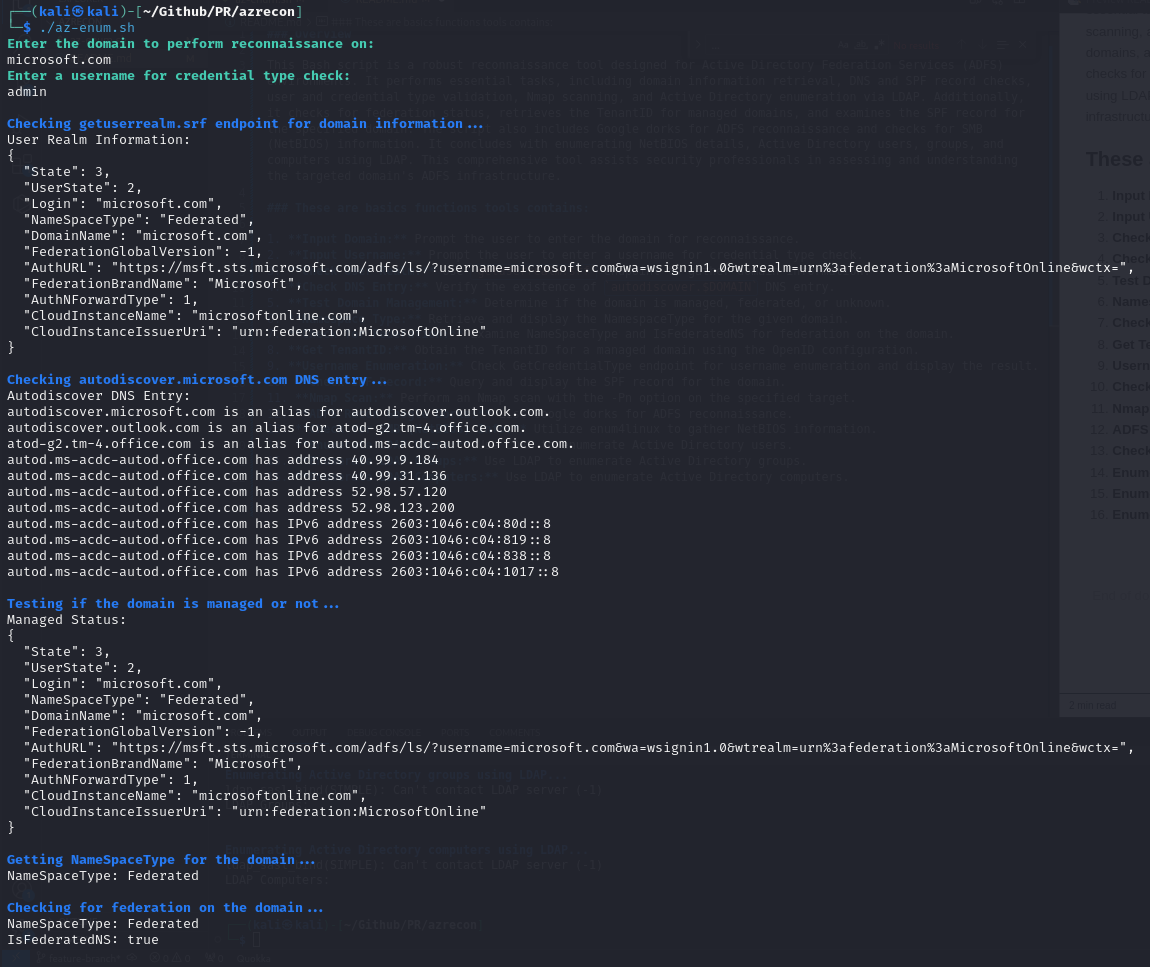Click the address 52.98.57.120 line
The width and height of the screenshot is (1150, 967).
pyautogui.click(x=227, y=492)
